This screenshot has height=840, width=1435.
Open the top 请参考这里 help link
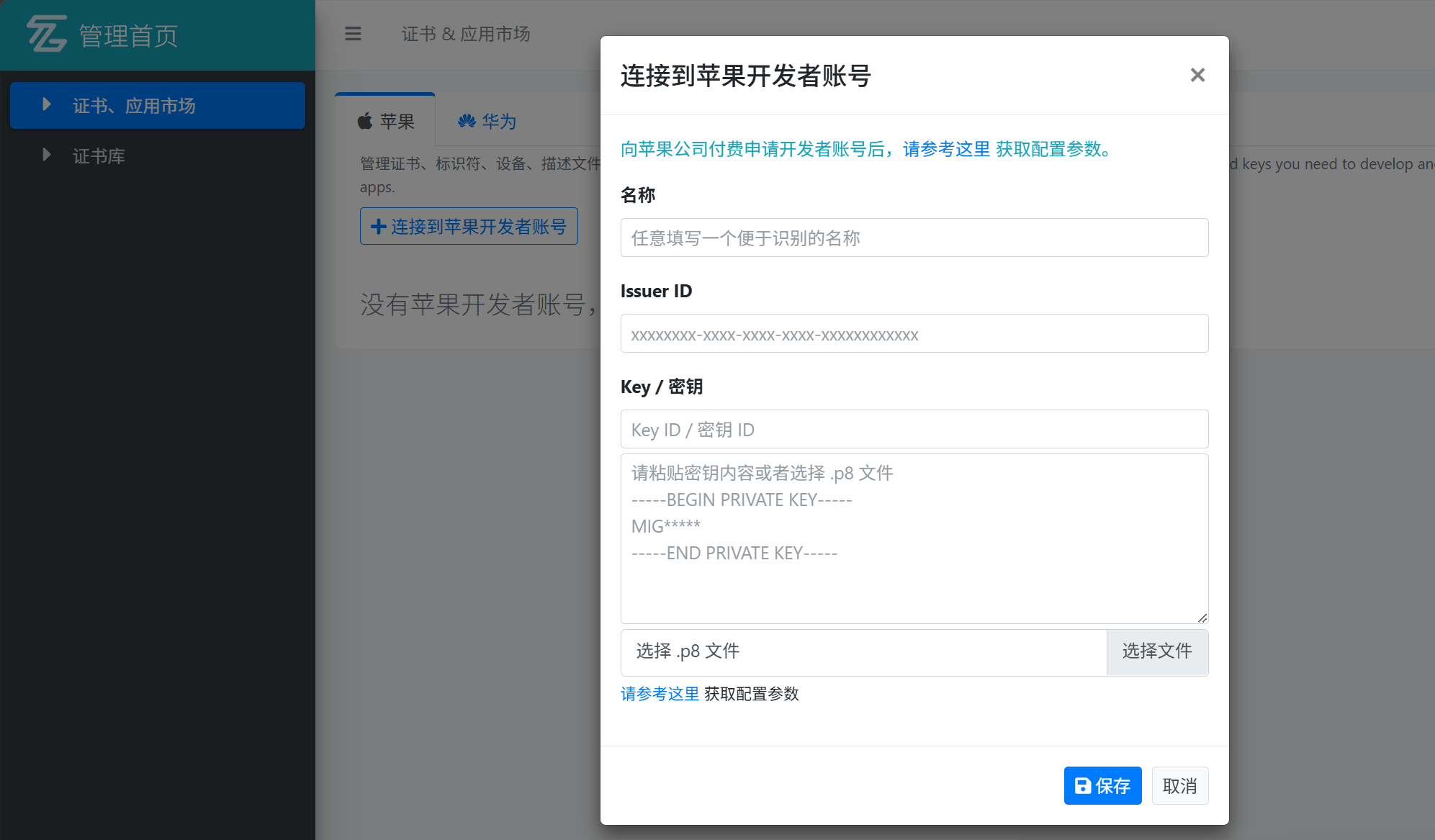(947, 149)
